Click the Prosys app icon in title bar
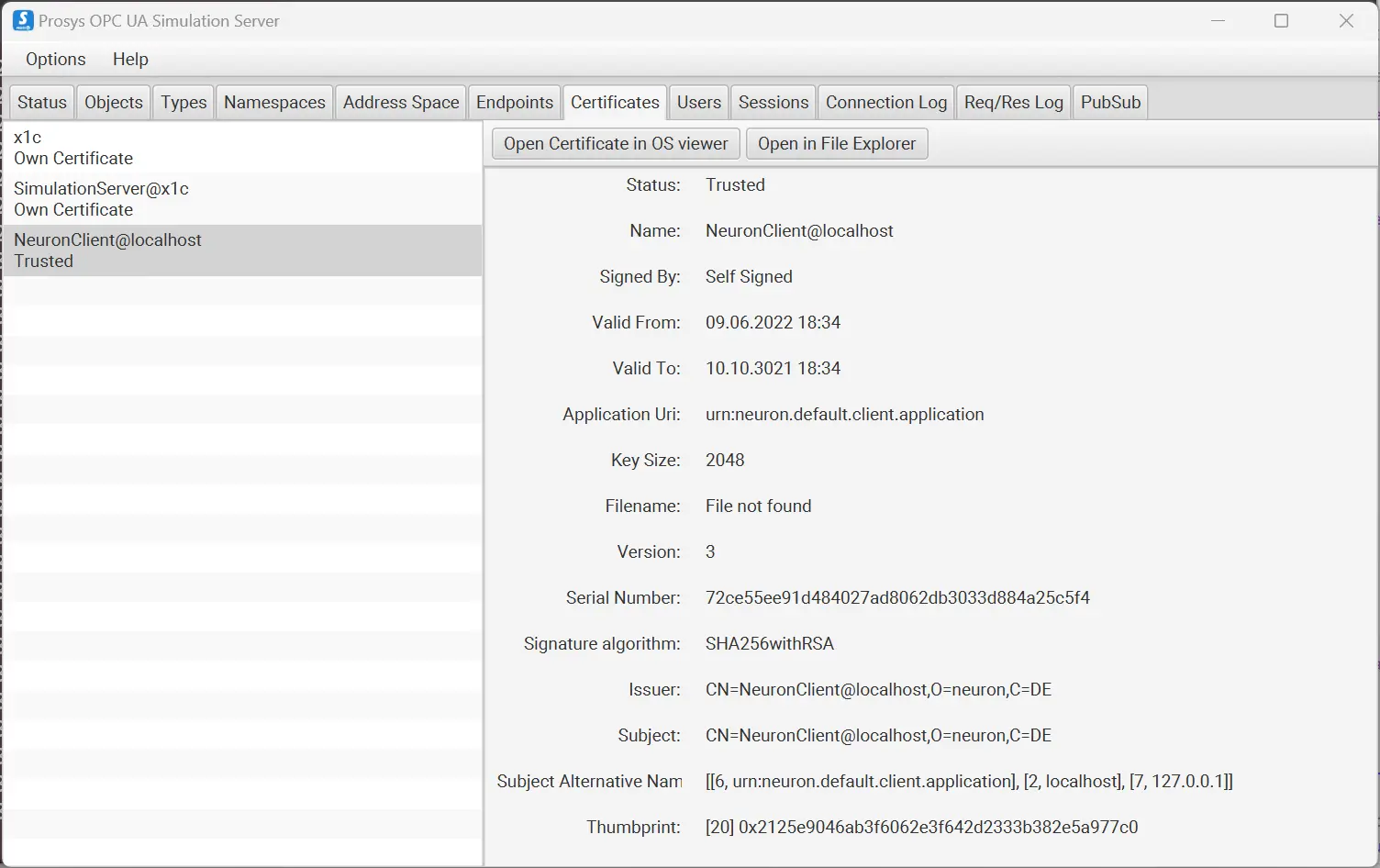 tap(23, 20)
